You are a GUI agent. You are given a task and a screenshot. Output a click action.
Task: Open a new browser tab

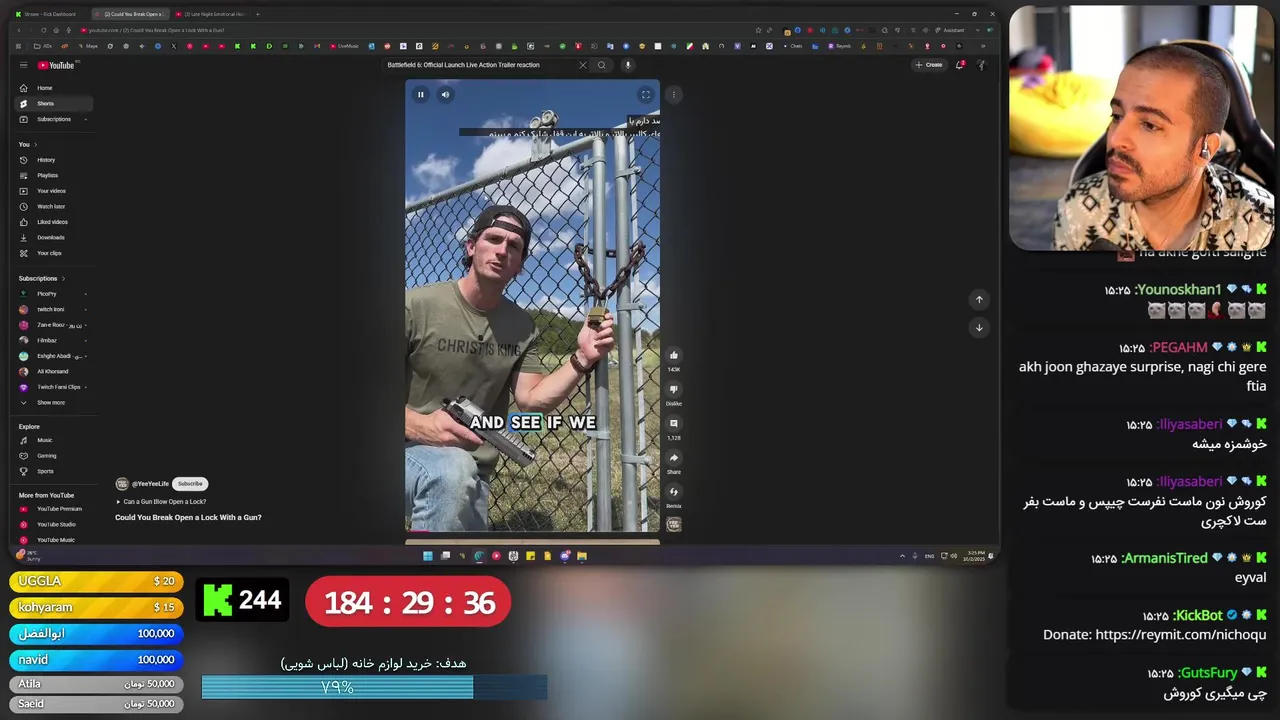click(x=258, y=14)
